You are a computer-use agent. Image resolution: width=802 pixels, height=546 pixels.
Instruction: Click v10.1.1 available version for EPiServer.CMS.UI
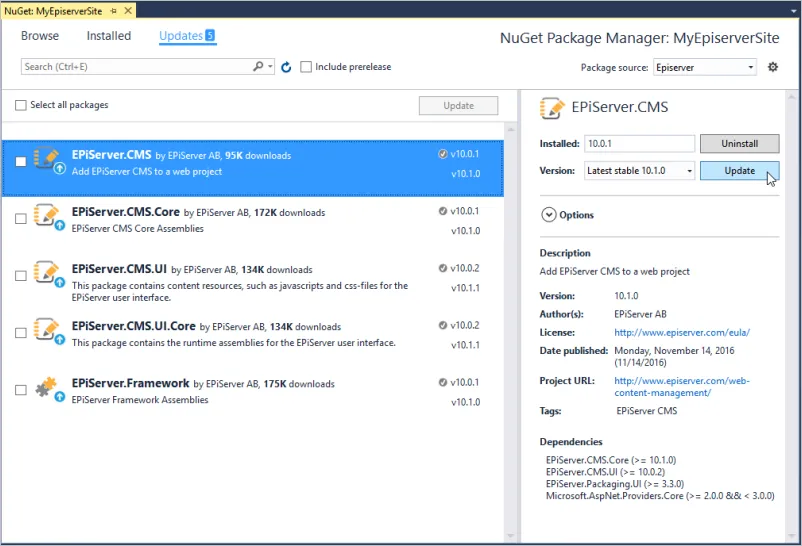click(x=465, y=288)
